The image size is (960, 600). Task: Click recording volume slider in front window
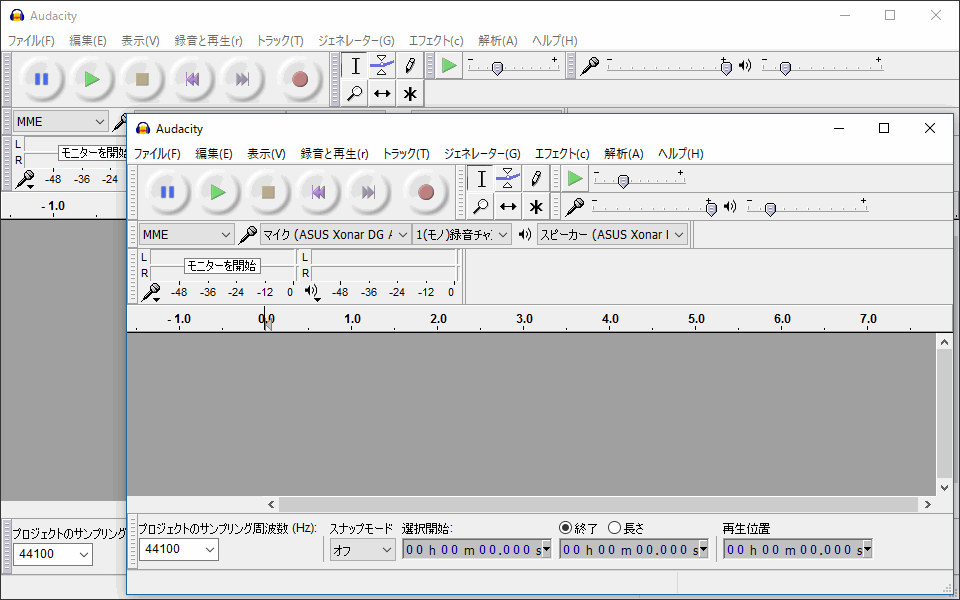click(x=653, y=207)
